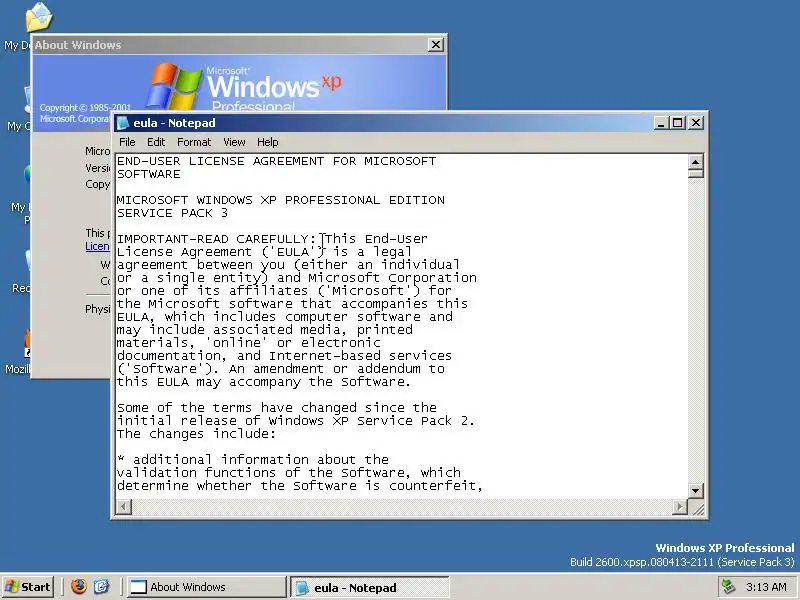Image resolution: width=800 pixels, height=600 pixels.
Task: Click 'MICROSOFT WINDOWS XP PROFESSIONAL EDITION' line
Action: point(281,200)
